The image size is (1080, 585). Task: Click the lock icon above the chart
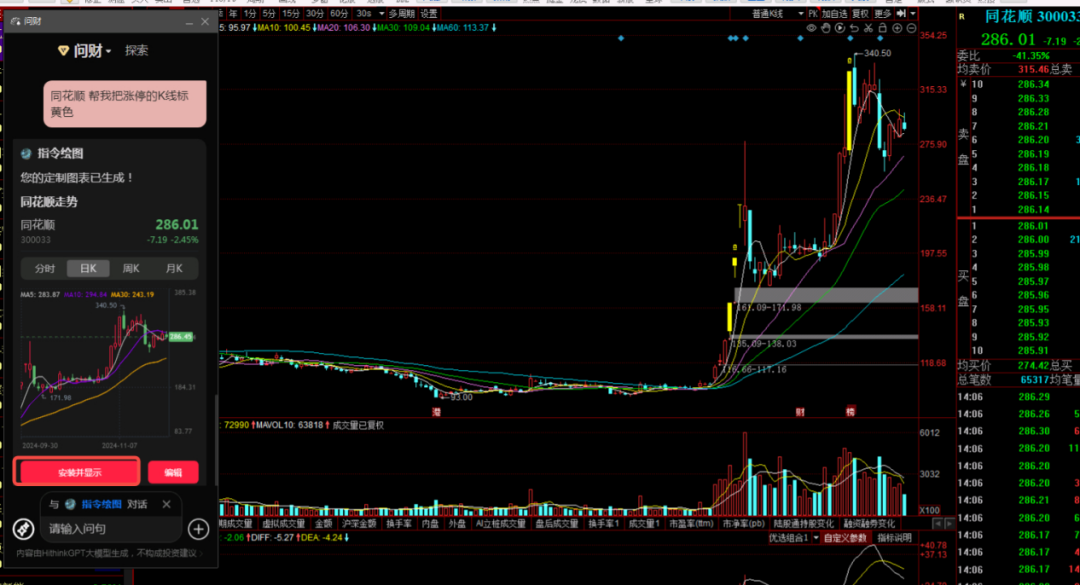[x=882, y=28]
